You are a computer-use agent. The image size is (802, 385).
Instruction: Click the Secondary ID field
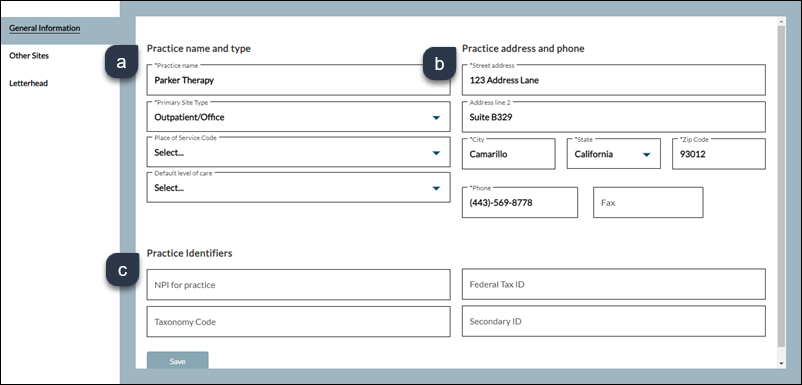click(614, 321)
